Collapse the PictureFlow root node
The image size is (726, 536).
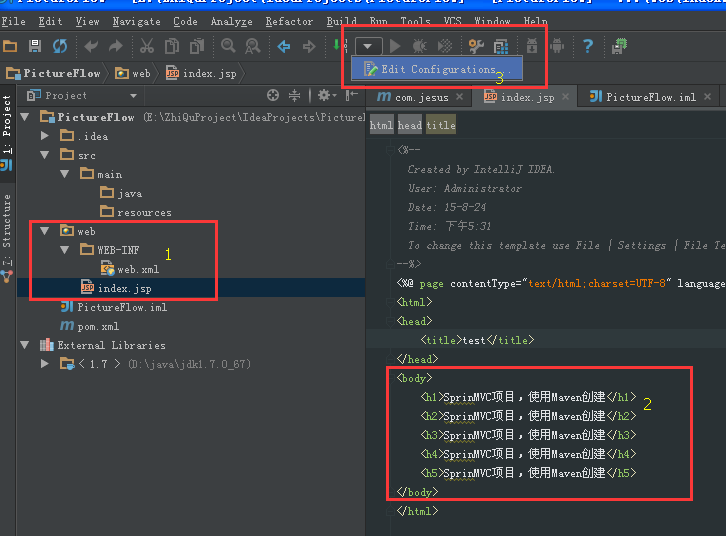pyautogui.click(x=25, y=116)
